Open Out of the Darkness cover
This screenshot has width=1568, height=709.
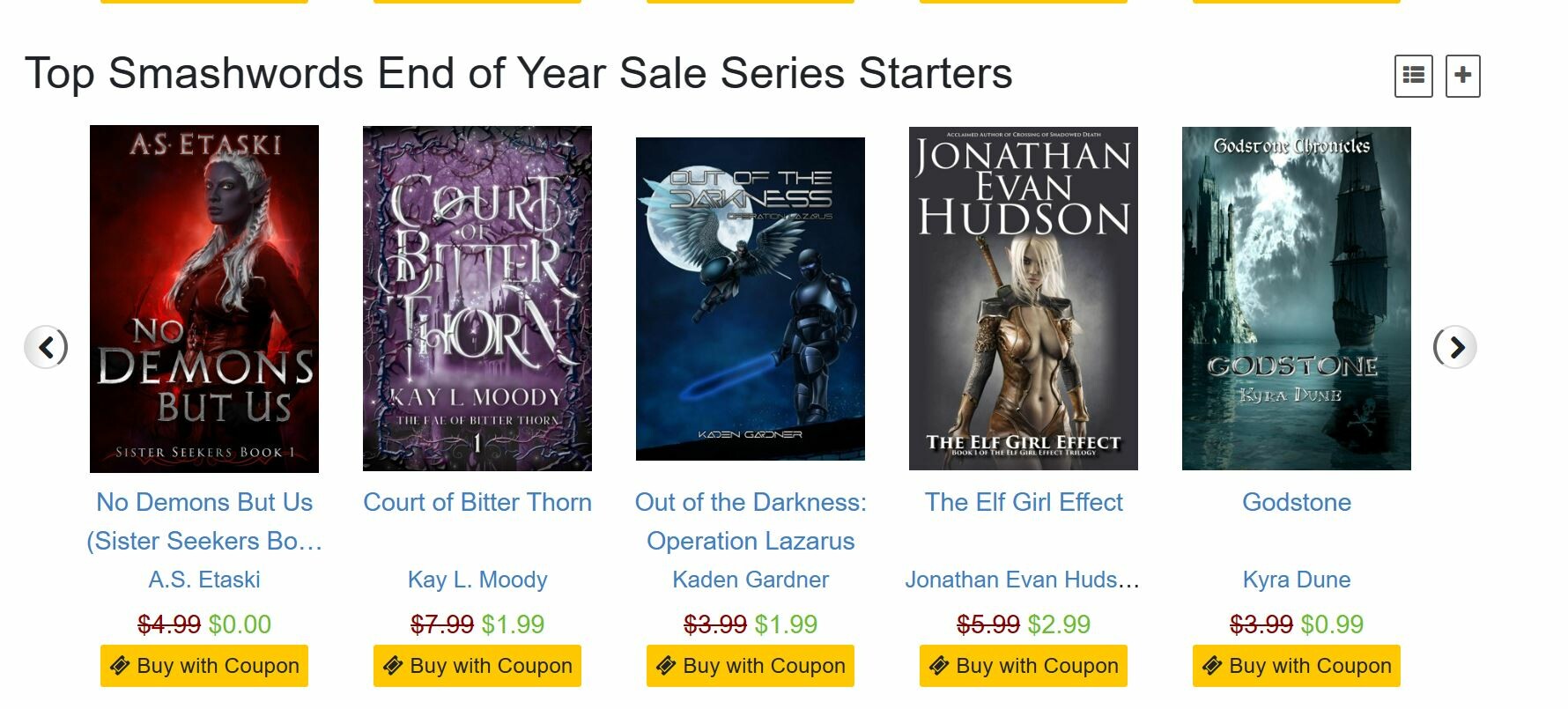tap(751, 299)
